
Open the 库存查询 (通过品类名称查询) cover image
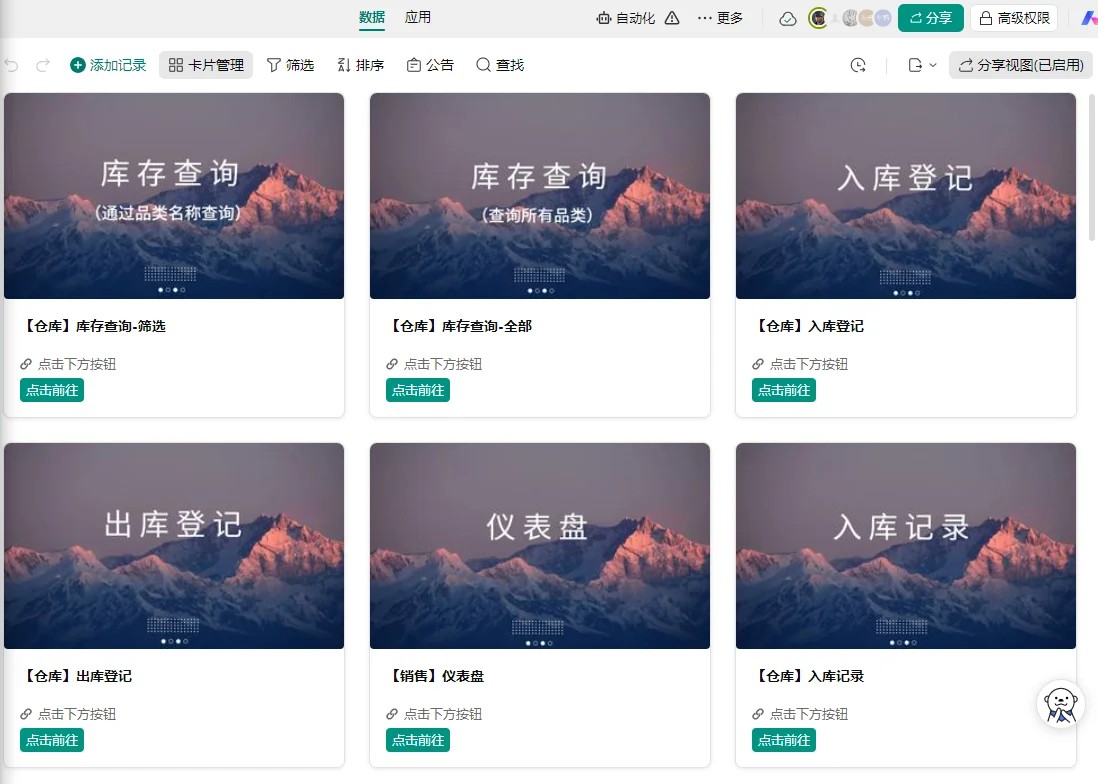(x=174, y=196)
